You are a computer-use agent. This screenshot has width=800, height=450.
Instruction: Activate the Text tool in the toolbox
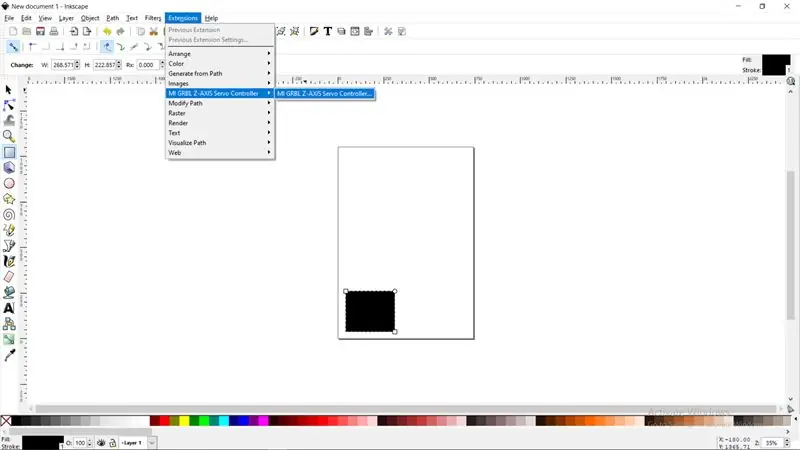click(9, 308)
